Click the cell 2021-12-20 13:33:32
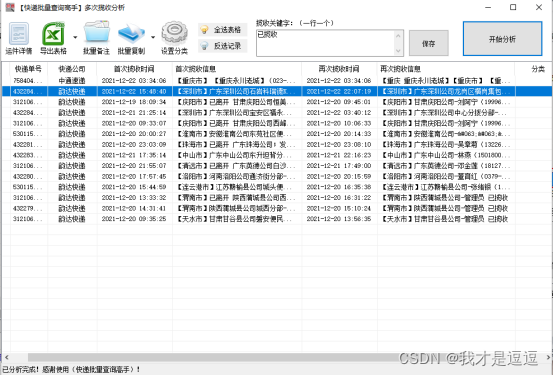The image size is (554, 376). (x=134, y=198)
